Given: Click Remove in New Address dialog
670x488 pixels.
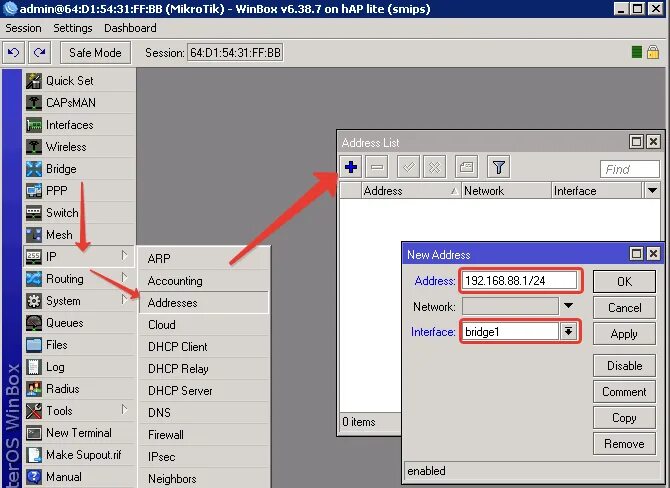Looking at the screenshot, I should pos(624,444).
